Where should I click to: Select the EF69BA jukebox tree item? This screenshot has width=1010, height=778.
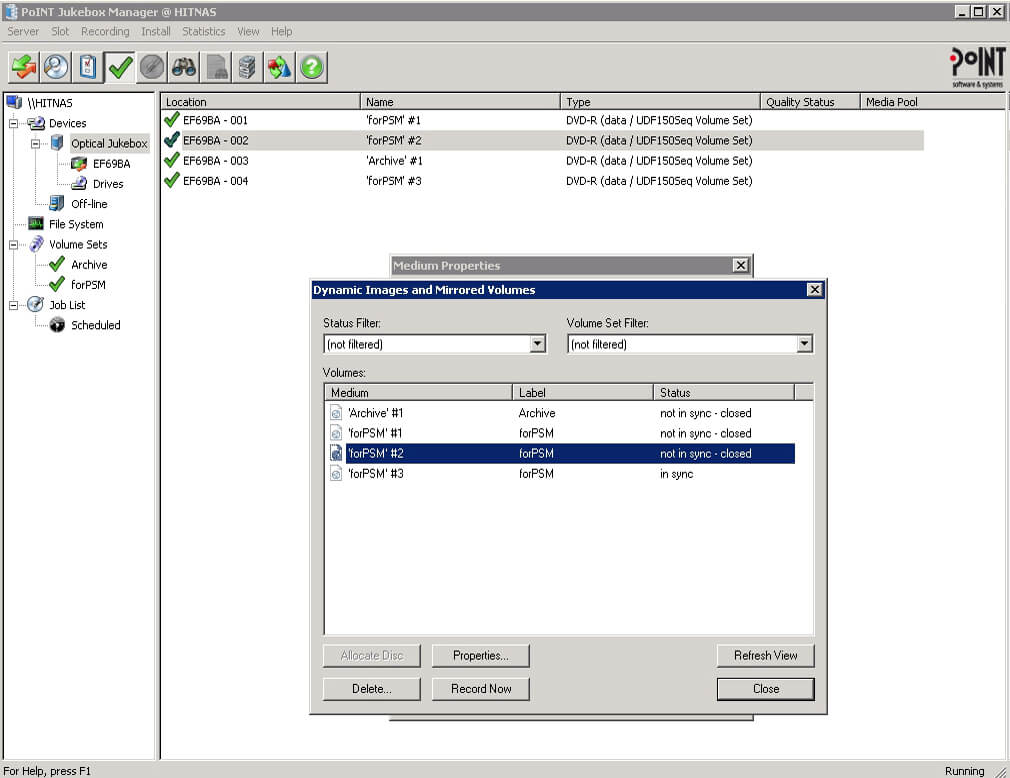111,164
